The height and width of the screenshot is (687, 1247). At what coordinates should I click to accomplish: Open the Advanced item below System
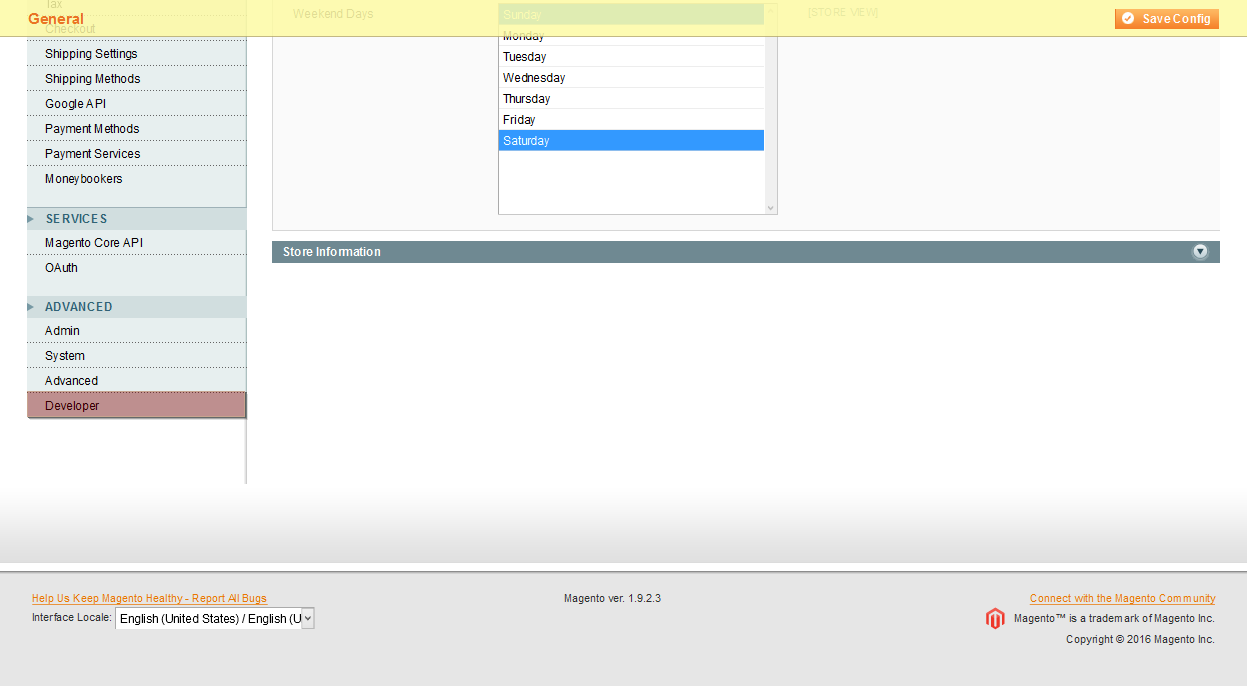137,381
